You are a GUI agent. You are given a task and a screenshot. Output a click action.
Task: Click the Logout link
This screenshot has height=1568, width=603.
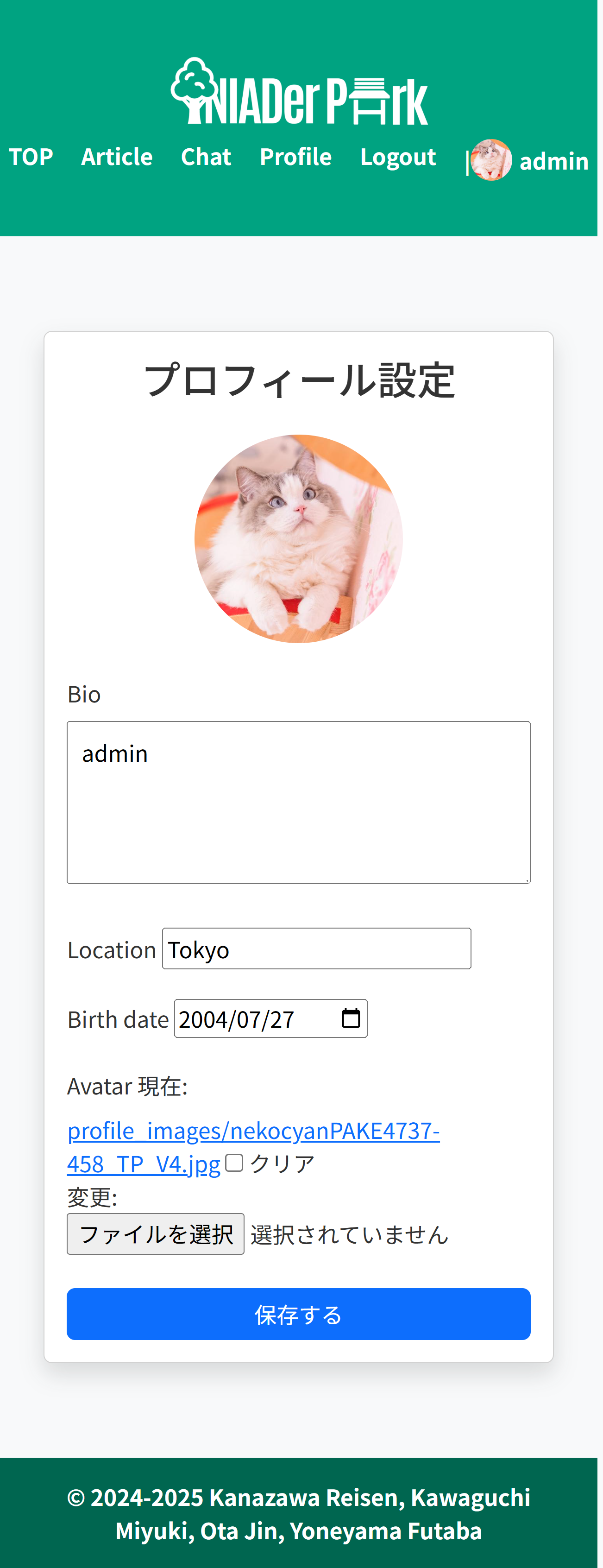398,157
